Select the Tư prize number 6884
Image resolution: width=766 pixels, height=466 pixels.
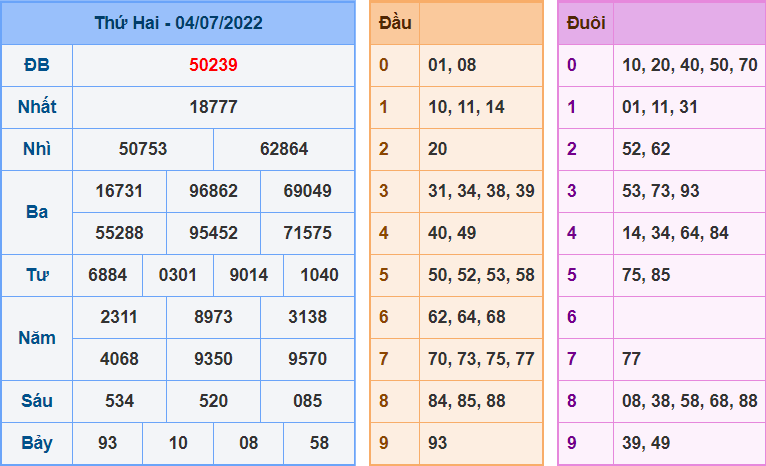107,275
